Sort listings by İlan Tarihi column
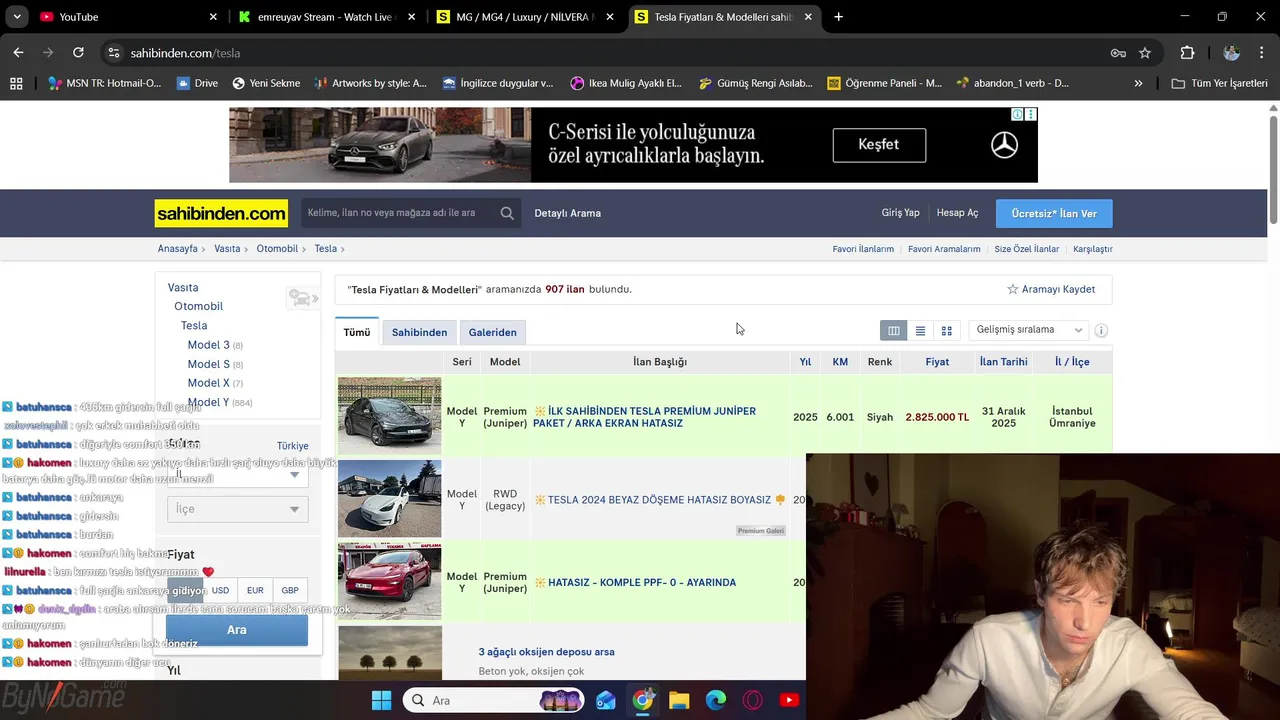This screenshot has height=720, width=1280. coord(1003,362)
